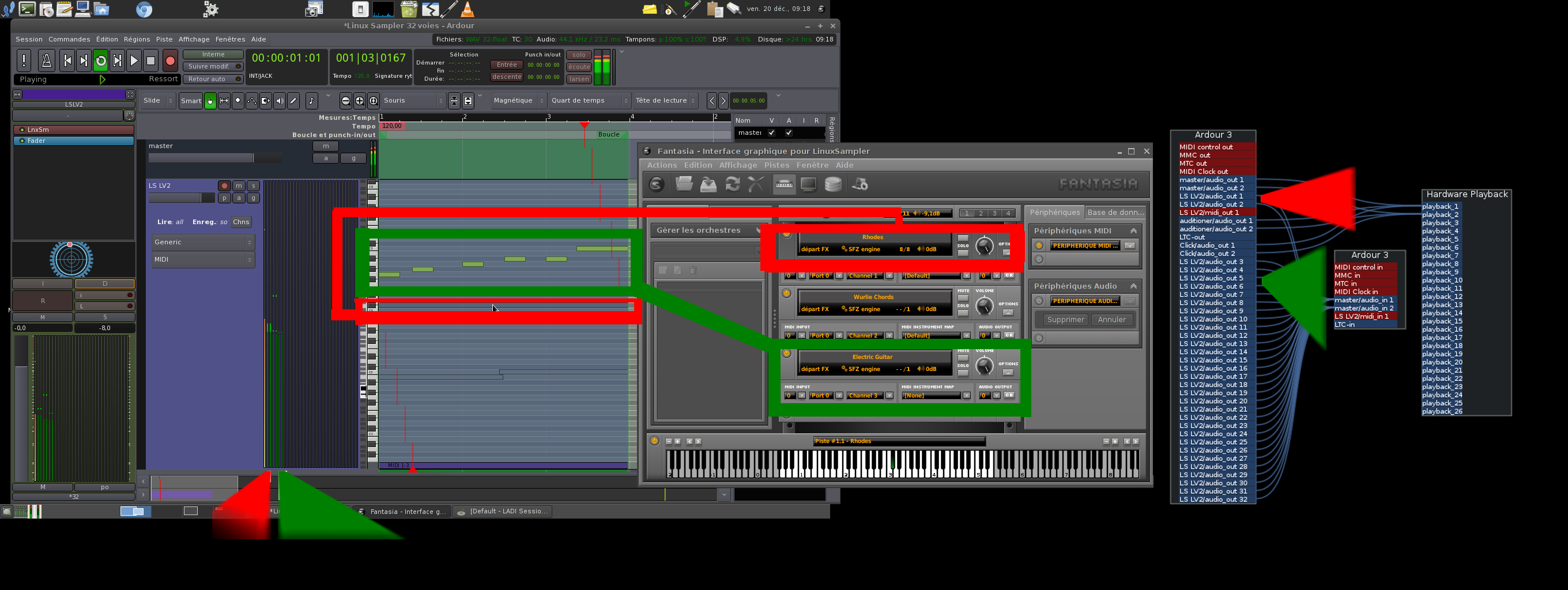Click the Fantasia export/save session icon
The height and width of the screenshot is (590, 1568).
click(708, 184)
